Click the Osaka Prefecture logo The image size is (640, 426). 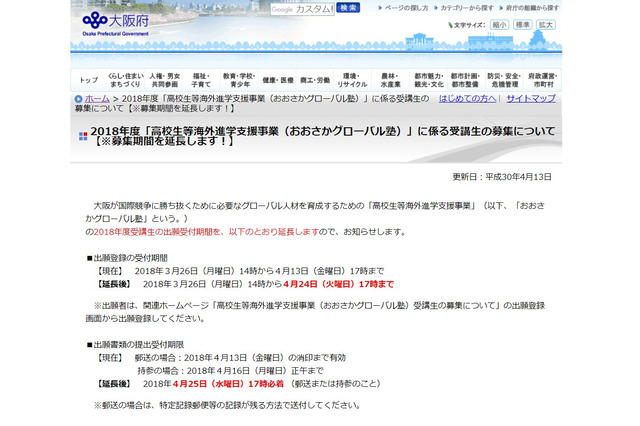pos(116,24)
